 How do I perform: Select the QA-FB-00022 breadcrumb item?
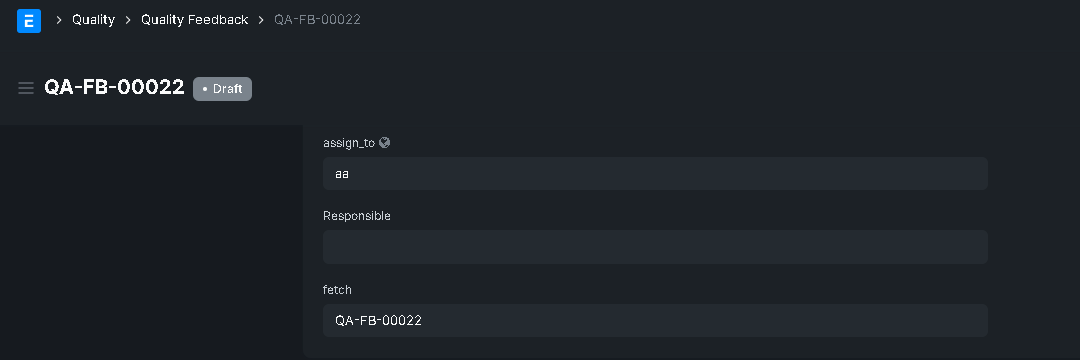(318, 20)
